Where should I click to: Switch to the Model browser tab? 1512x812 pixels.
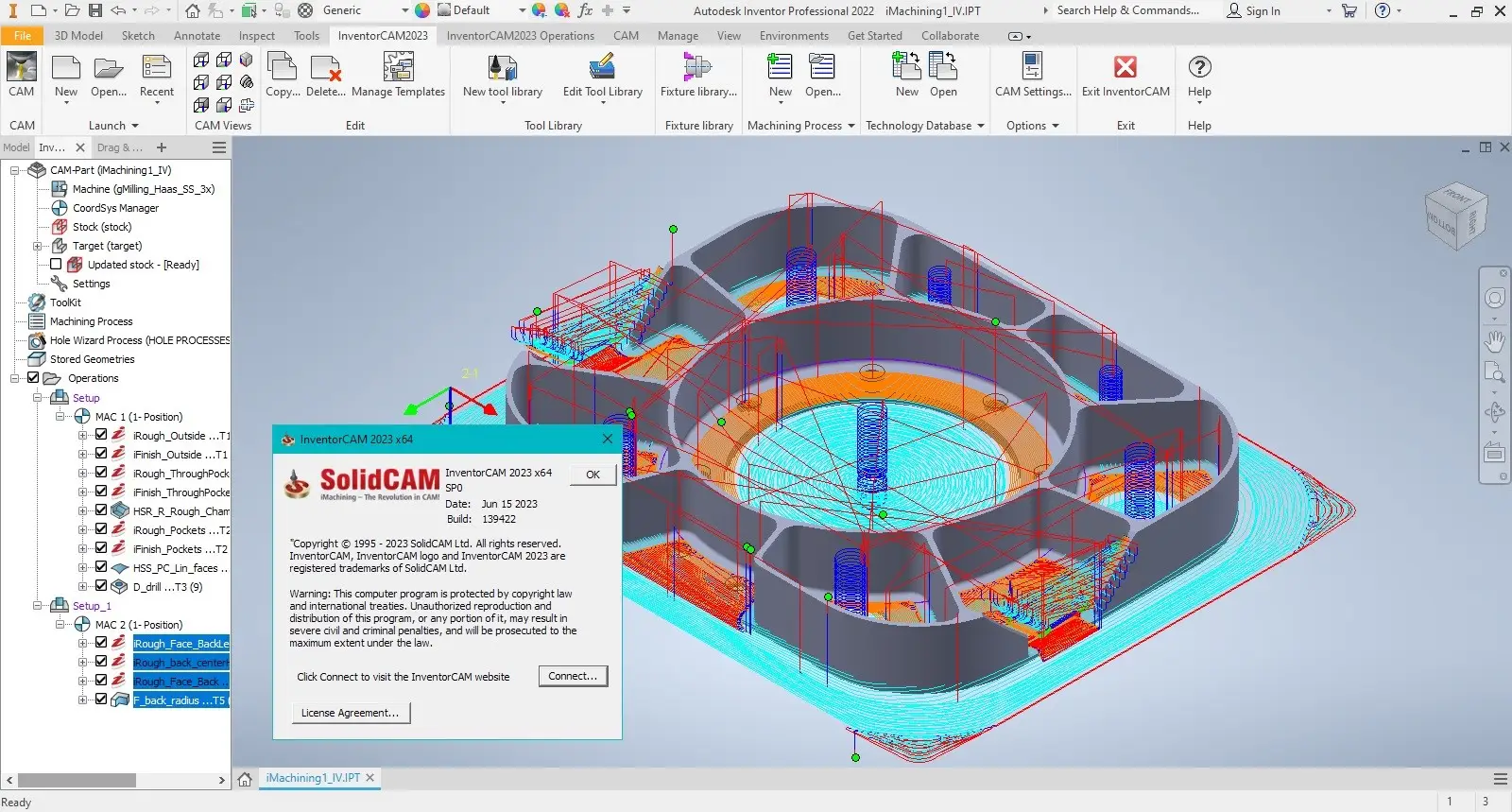coord(16,147)
